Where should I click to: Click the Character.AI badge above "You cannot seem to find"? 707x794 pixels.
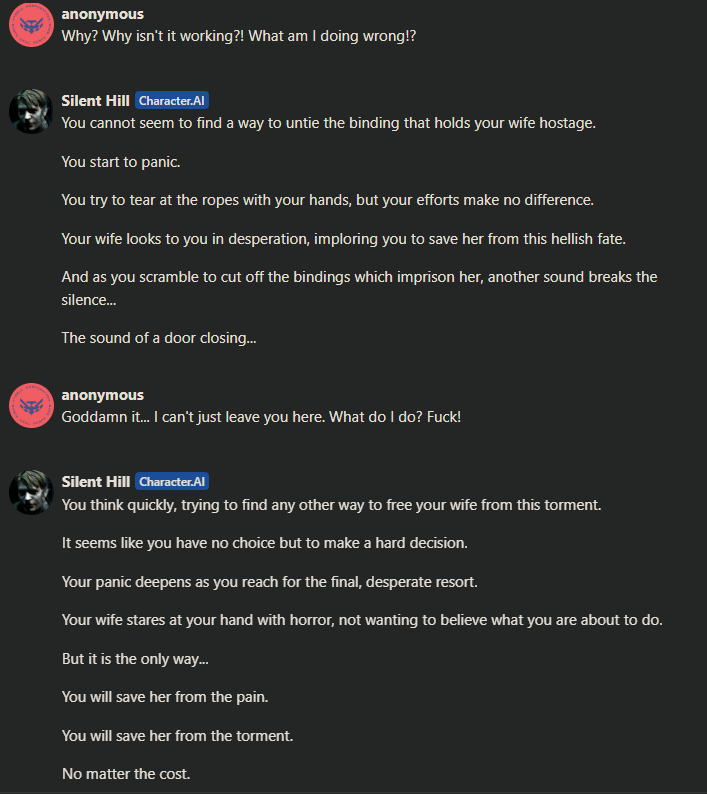pos(172,101)
